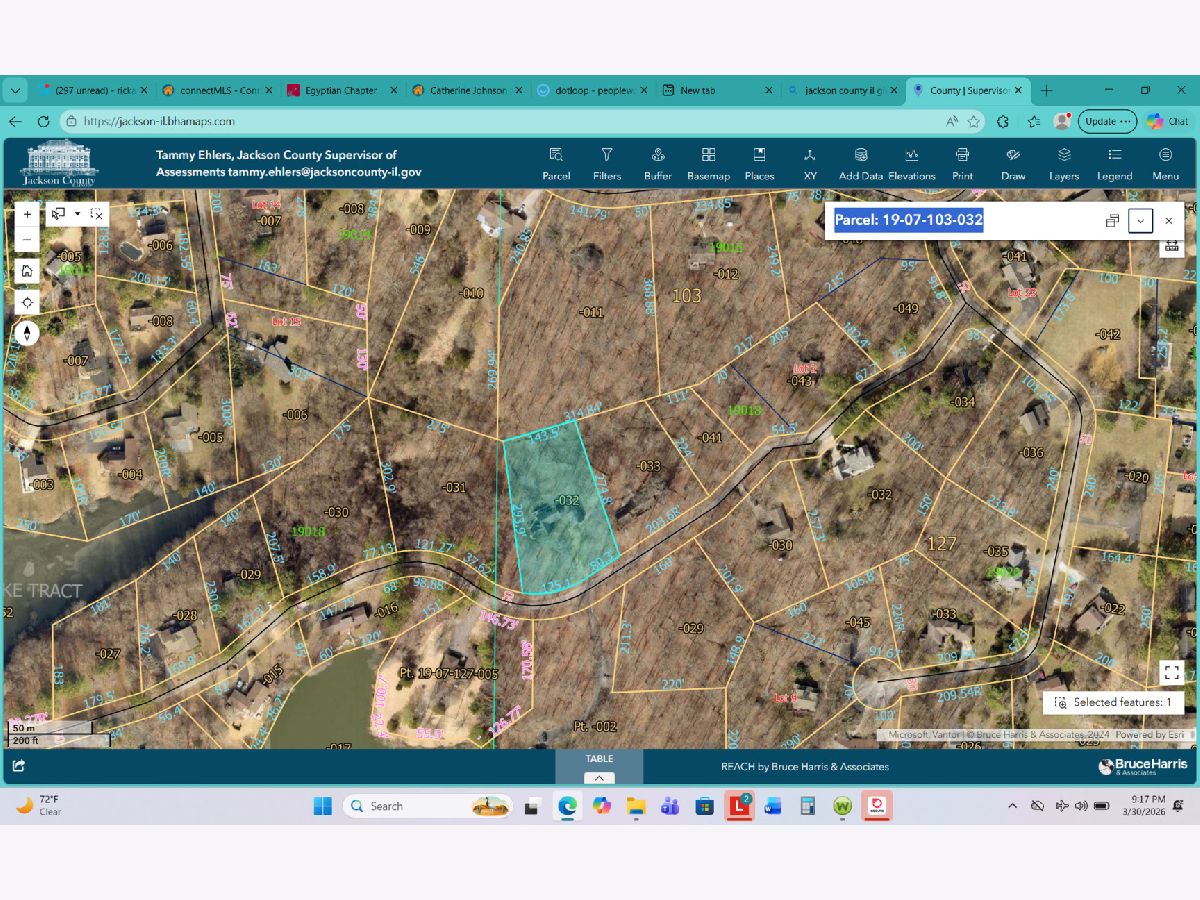Zoom in the map with plus button

pos(27,214)
